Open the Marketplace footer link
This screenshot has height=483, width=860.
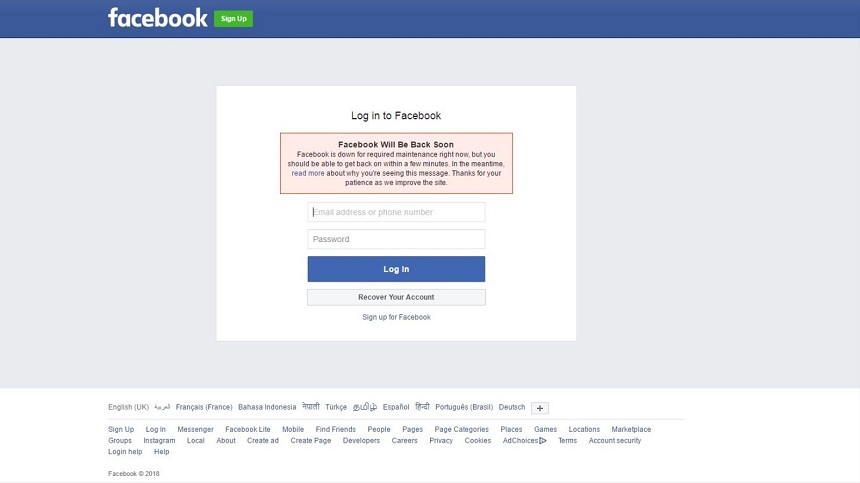[631, 429]
